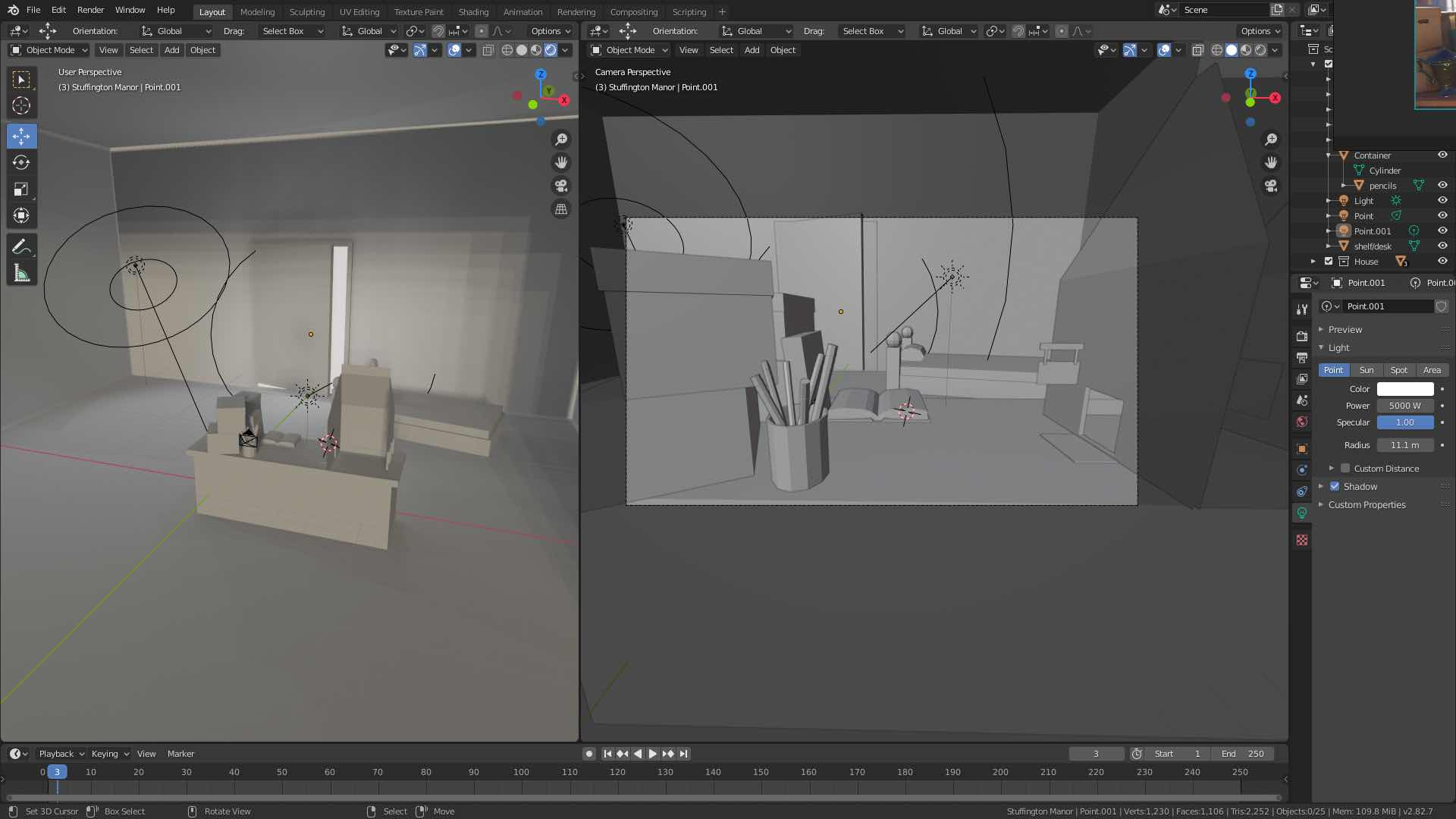
Task: Click the Specular slider
Action: pyautogui.click(x=1405, y=422)
